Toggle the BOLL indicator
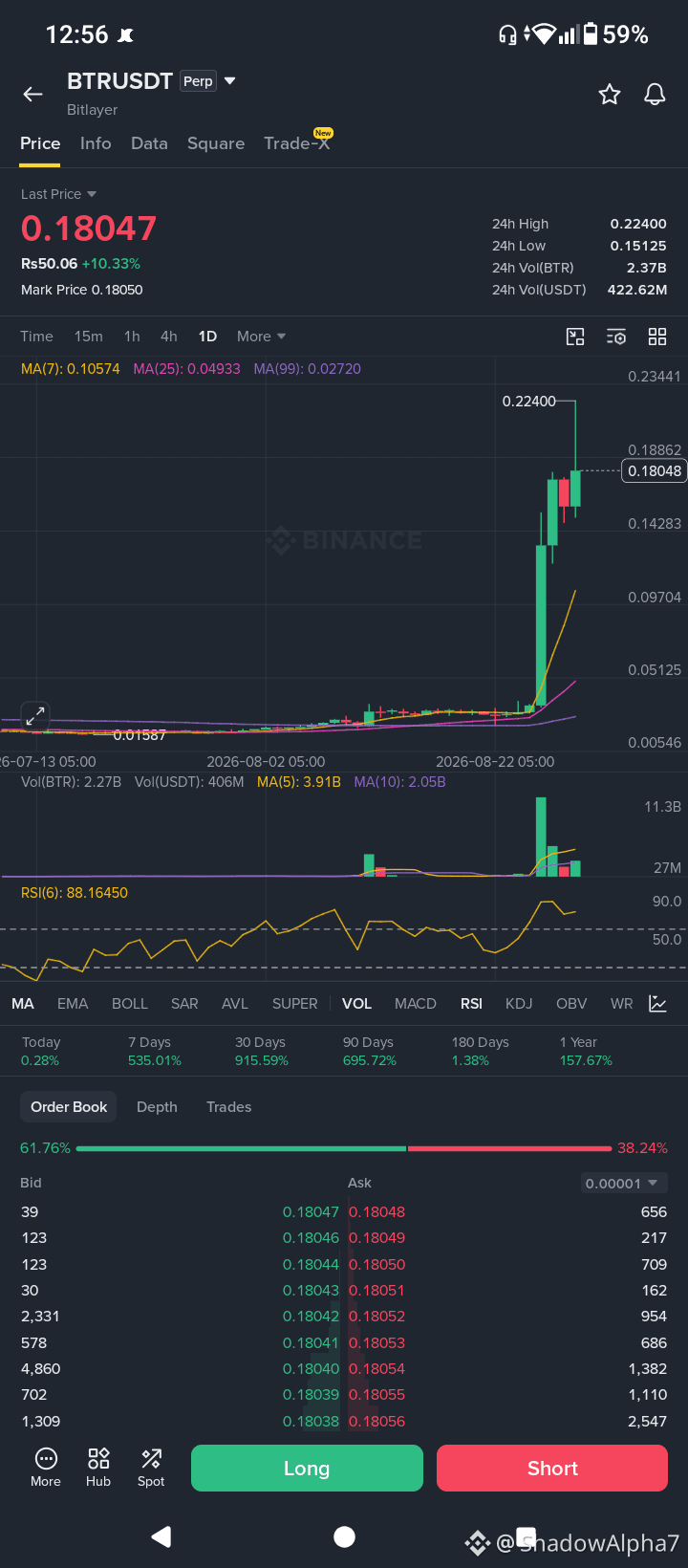Viewport: 688px width, 1568px height. coord(130,1004)
